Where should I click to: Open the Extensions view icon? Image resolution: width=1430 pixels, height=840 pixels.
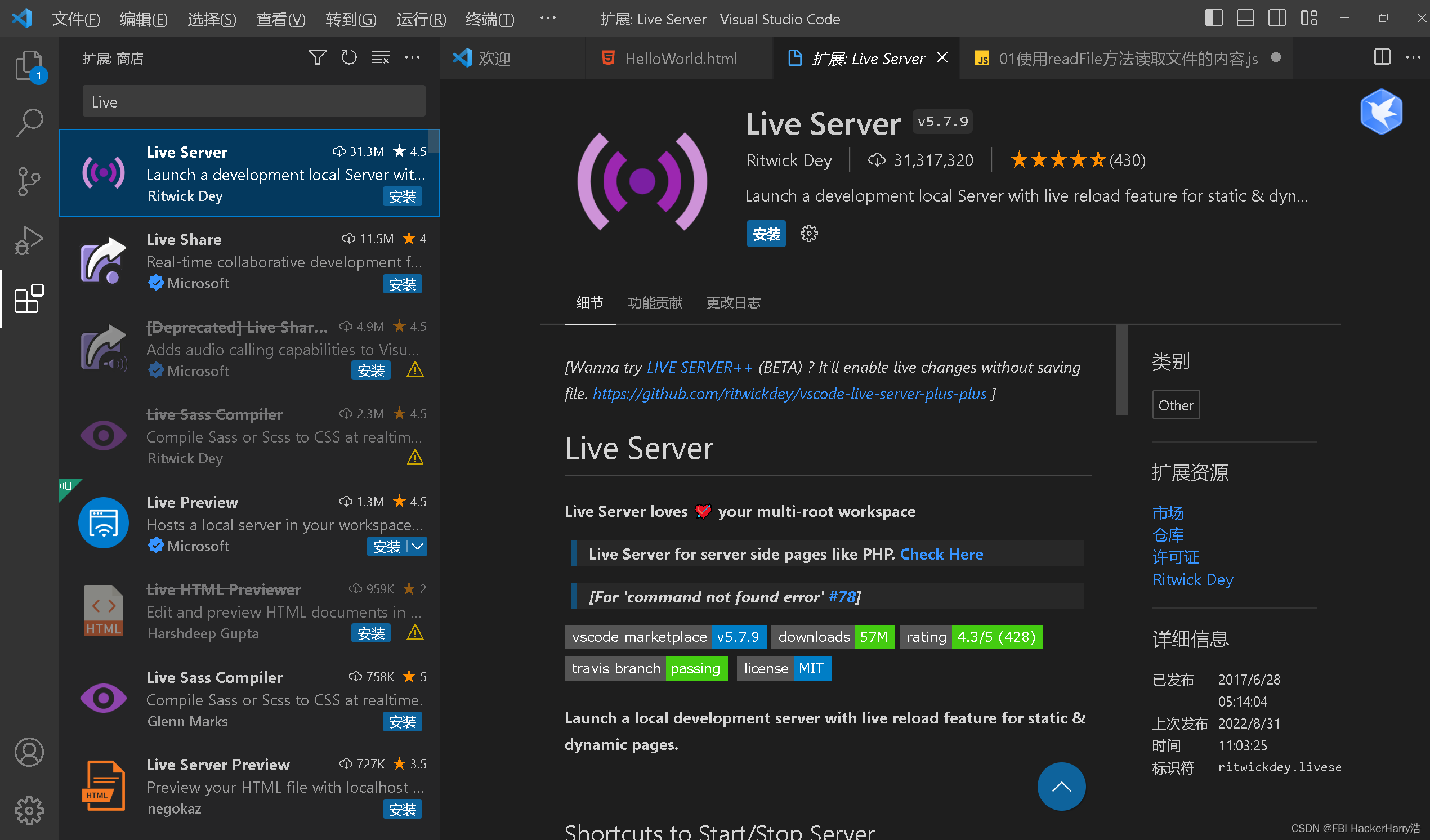(x=28, y=298)
